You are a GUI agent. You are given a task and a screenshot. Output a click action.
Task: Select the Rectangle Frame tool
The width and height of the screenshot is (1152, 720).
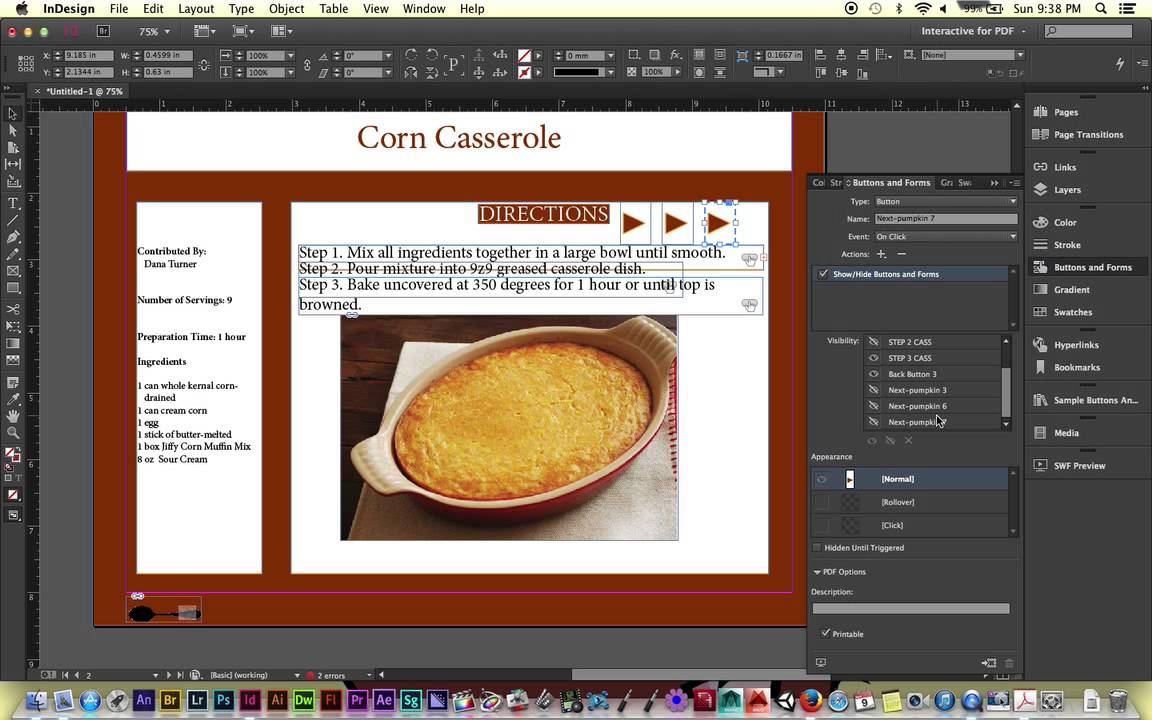pos(12,271)
